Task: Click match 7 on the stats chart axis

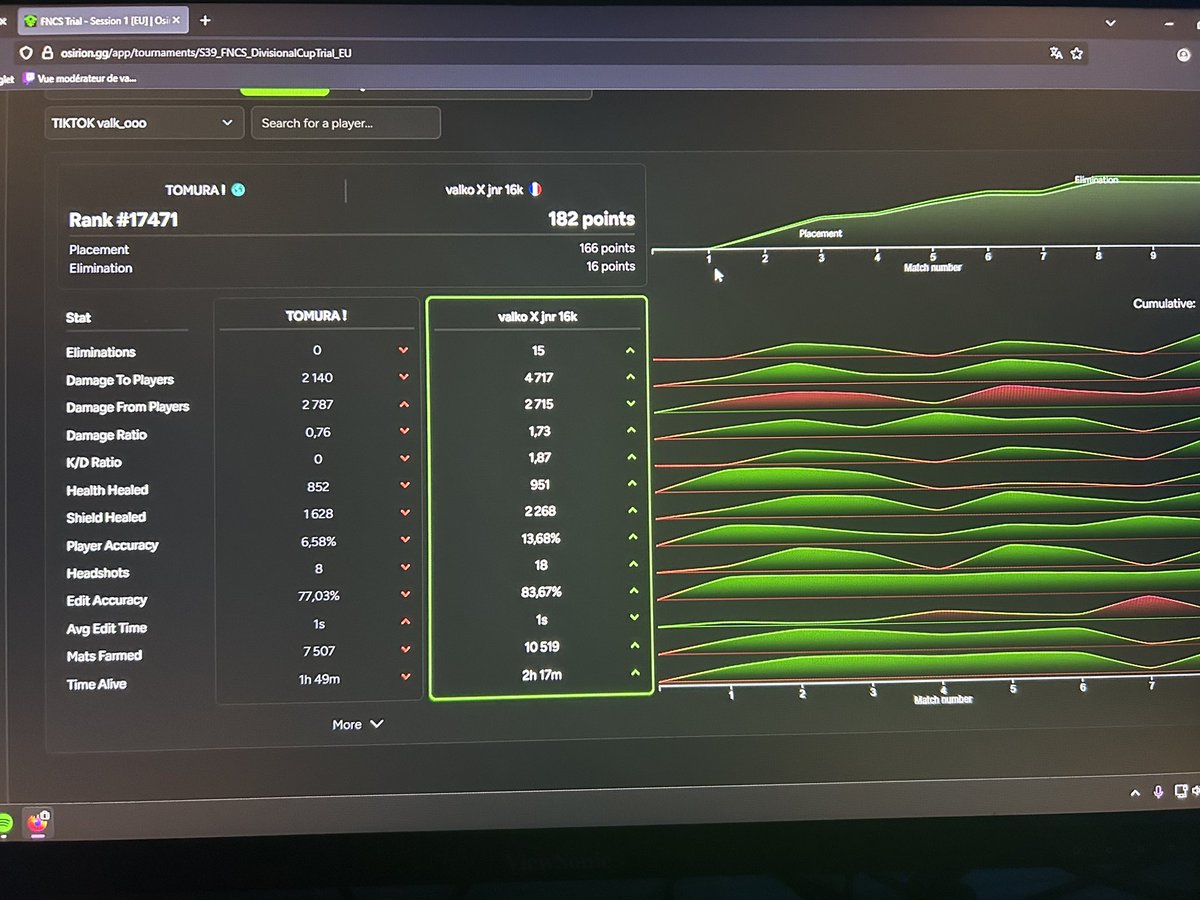Action: [x=1152, y=686]
